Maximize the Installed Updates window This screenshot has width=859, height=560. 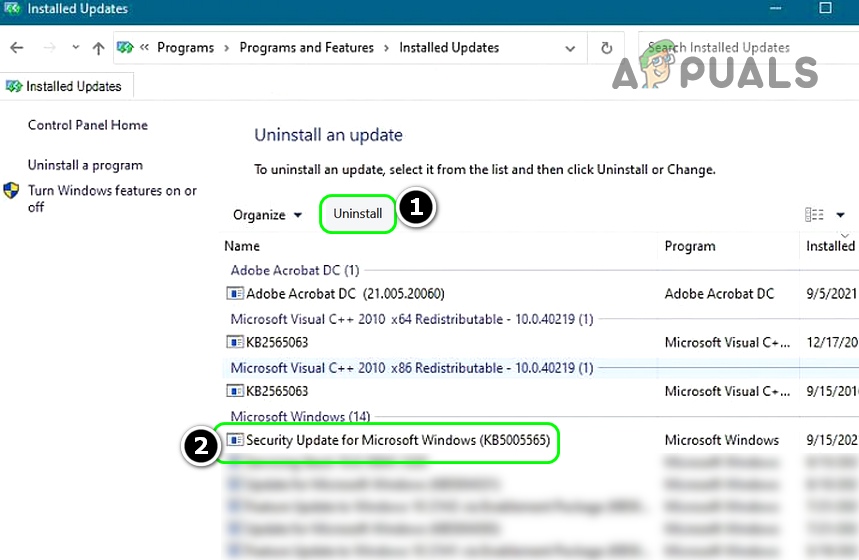(x=825, y=8)
